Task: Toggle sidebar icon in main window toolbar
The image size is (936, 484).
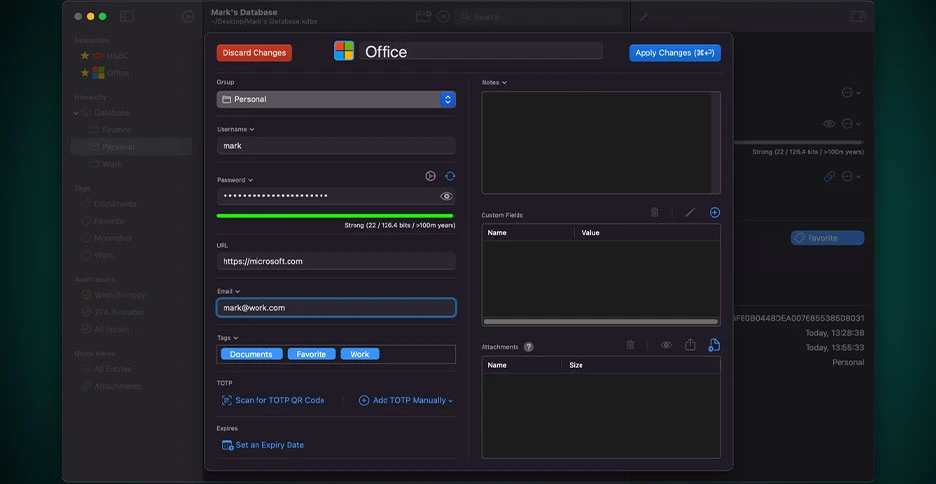Action: pyautogui.click(x=127, y=17)
